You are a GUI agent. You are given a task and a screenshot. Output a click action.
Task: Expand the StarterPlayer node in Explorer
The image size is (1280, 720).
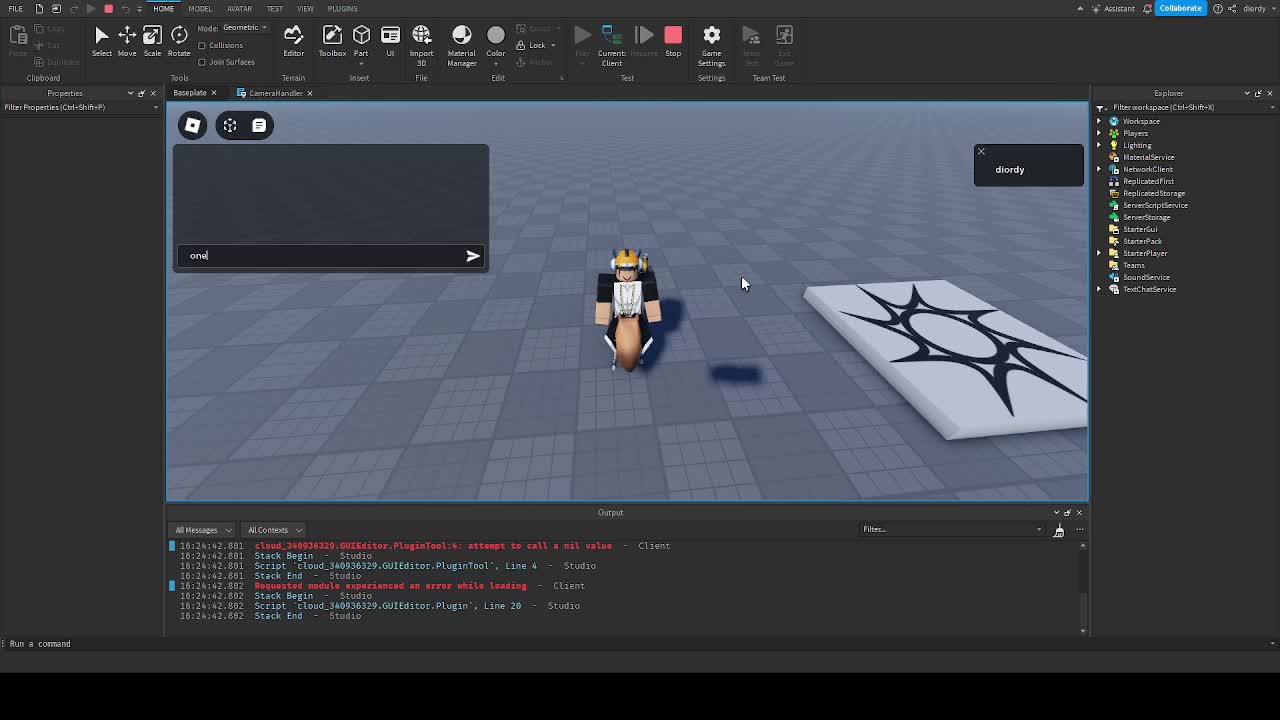click(x=1099, y=253)
